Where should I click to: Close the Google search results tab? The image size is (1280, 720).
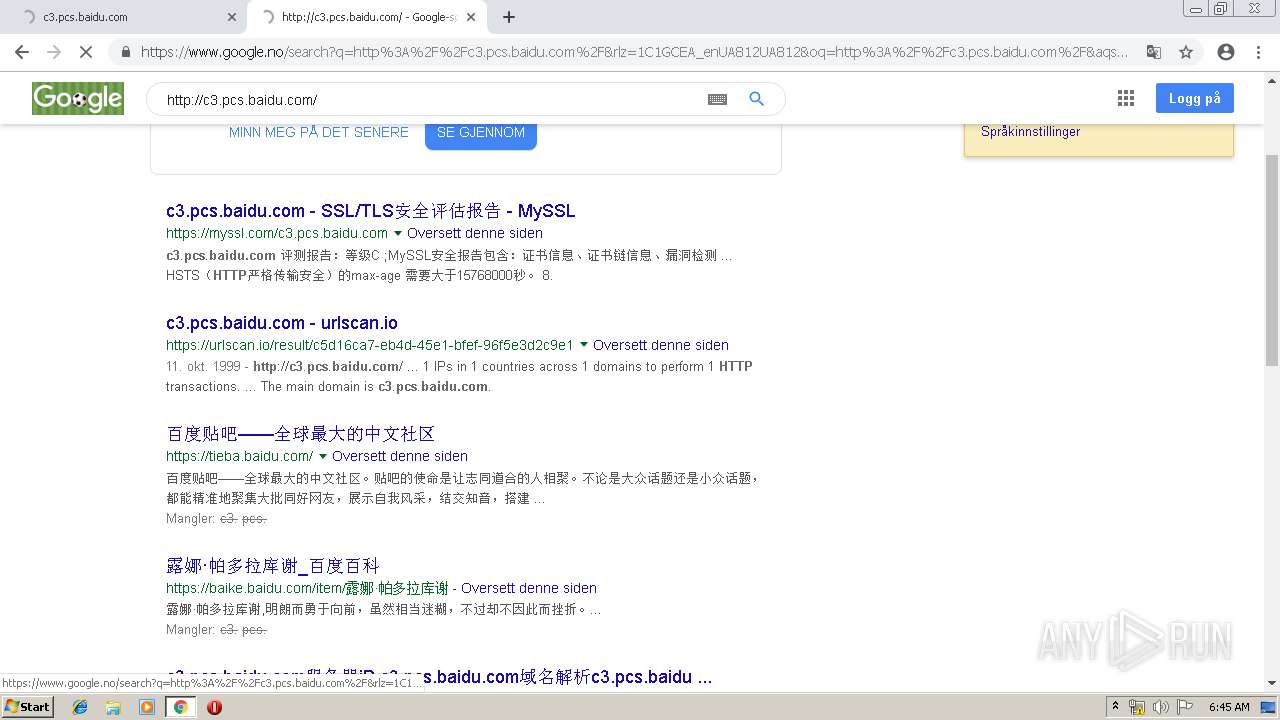pos(472,17)
